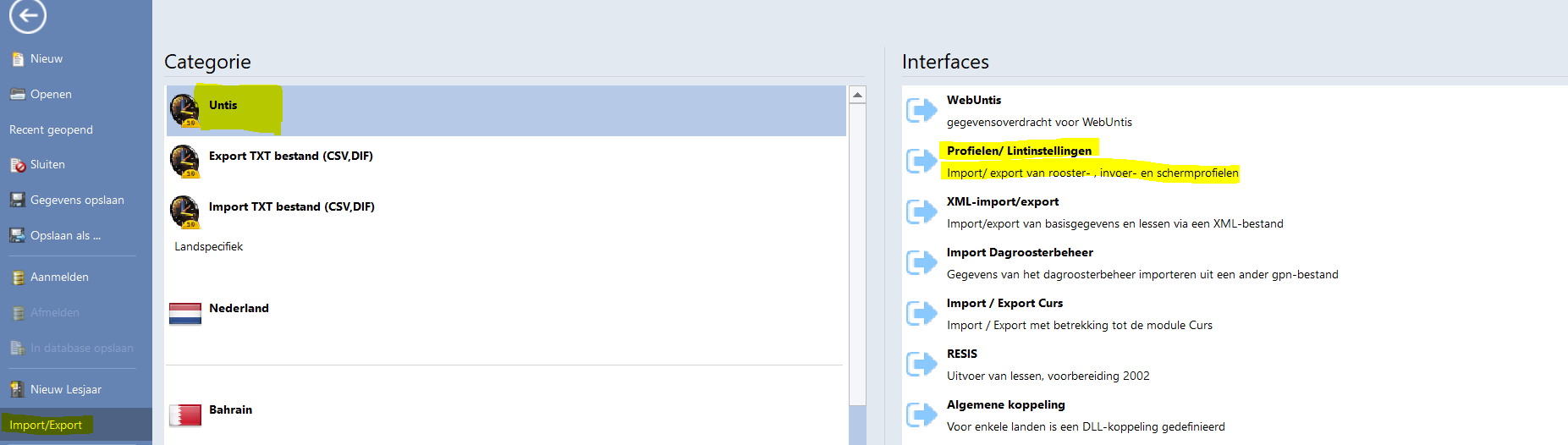This screenshot has height=445, width=1568.
Task: Click the XML-import/export arrow icon
Action: coord(922,212)
